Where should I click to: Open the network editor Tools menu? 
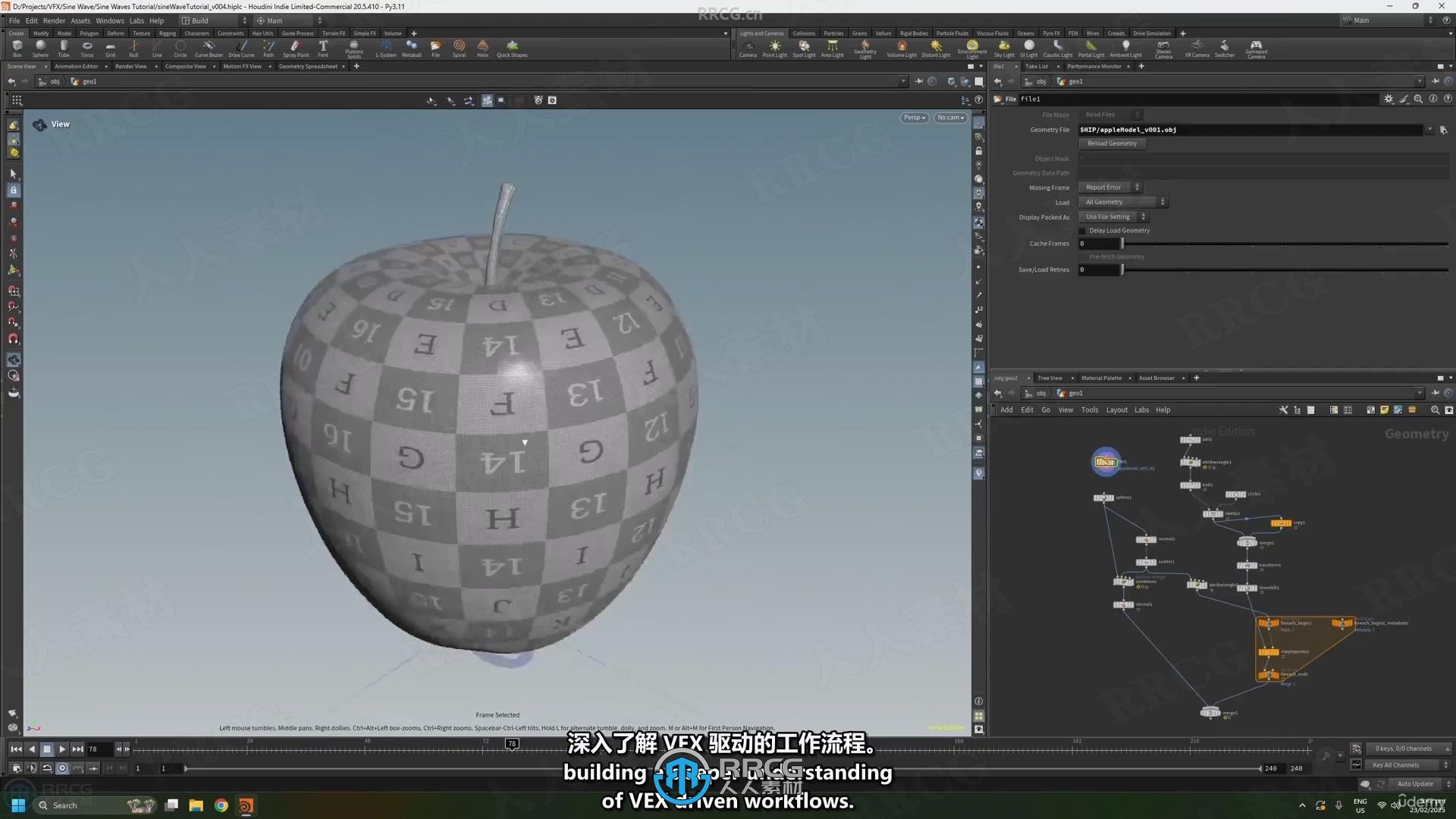point(1089,409)
